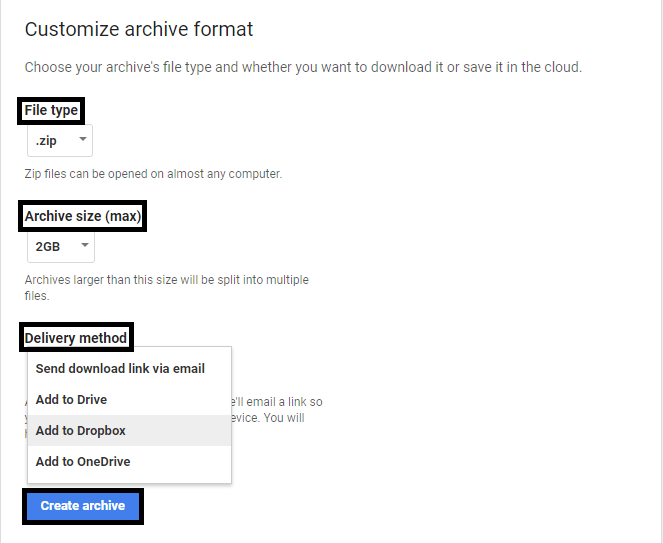Image resolution: width=663 pixels, height=543 pixels.
Task: Click the 'Zip files can be opened' hint
Action: coord(153,173)
